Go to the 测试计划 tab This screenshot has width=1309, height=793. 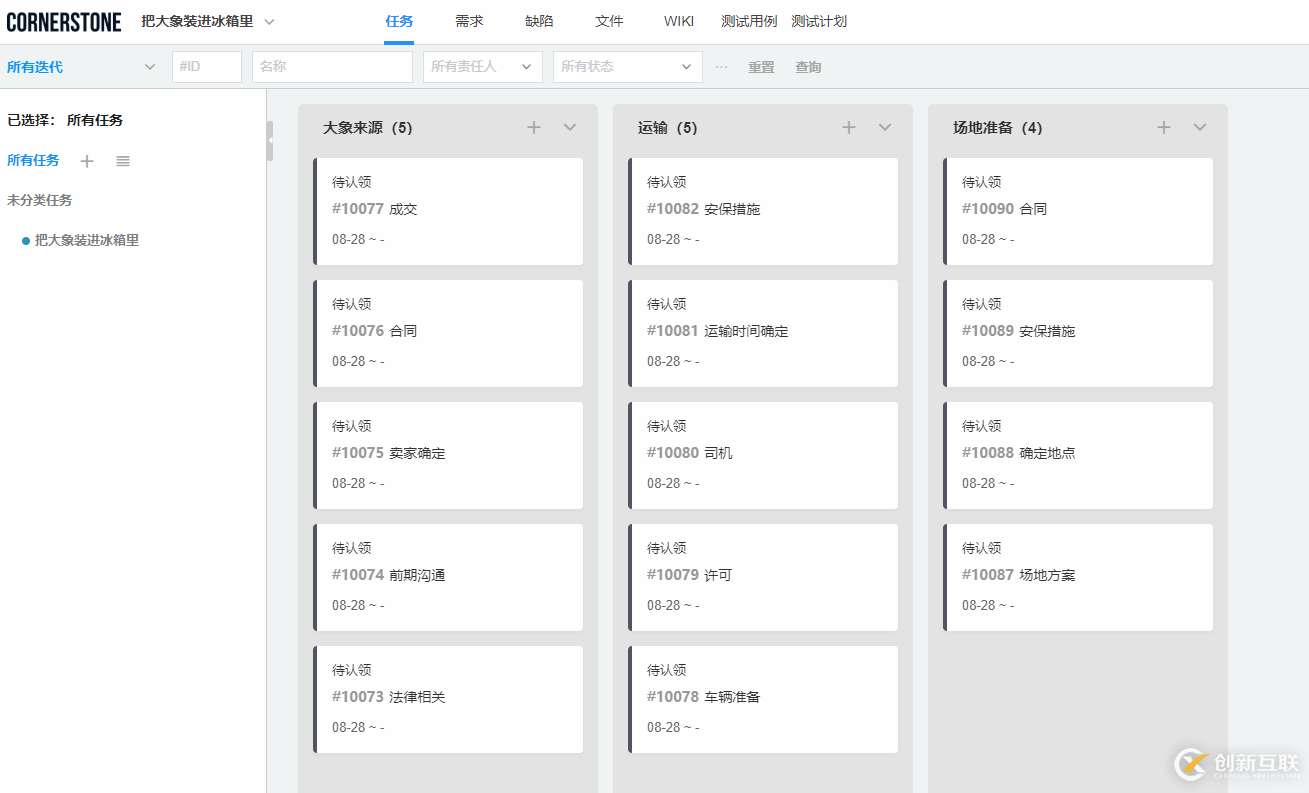coord(819,20)
